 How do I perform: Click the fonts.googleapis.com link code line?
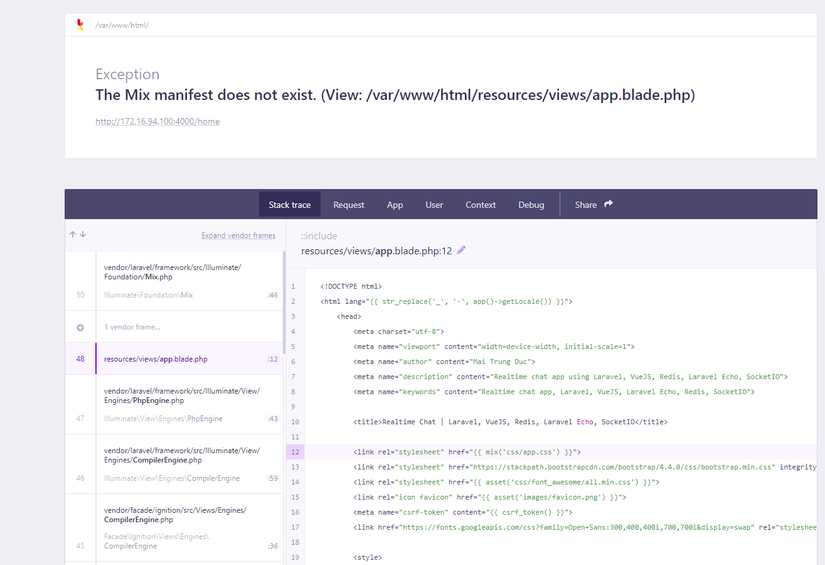click(x=585, y=527)
